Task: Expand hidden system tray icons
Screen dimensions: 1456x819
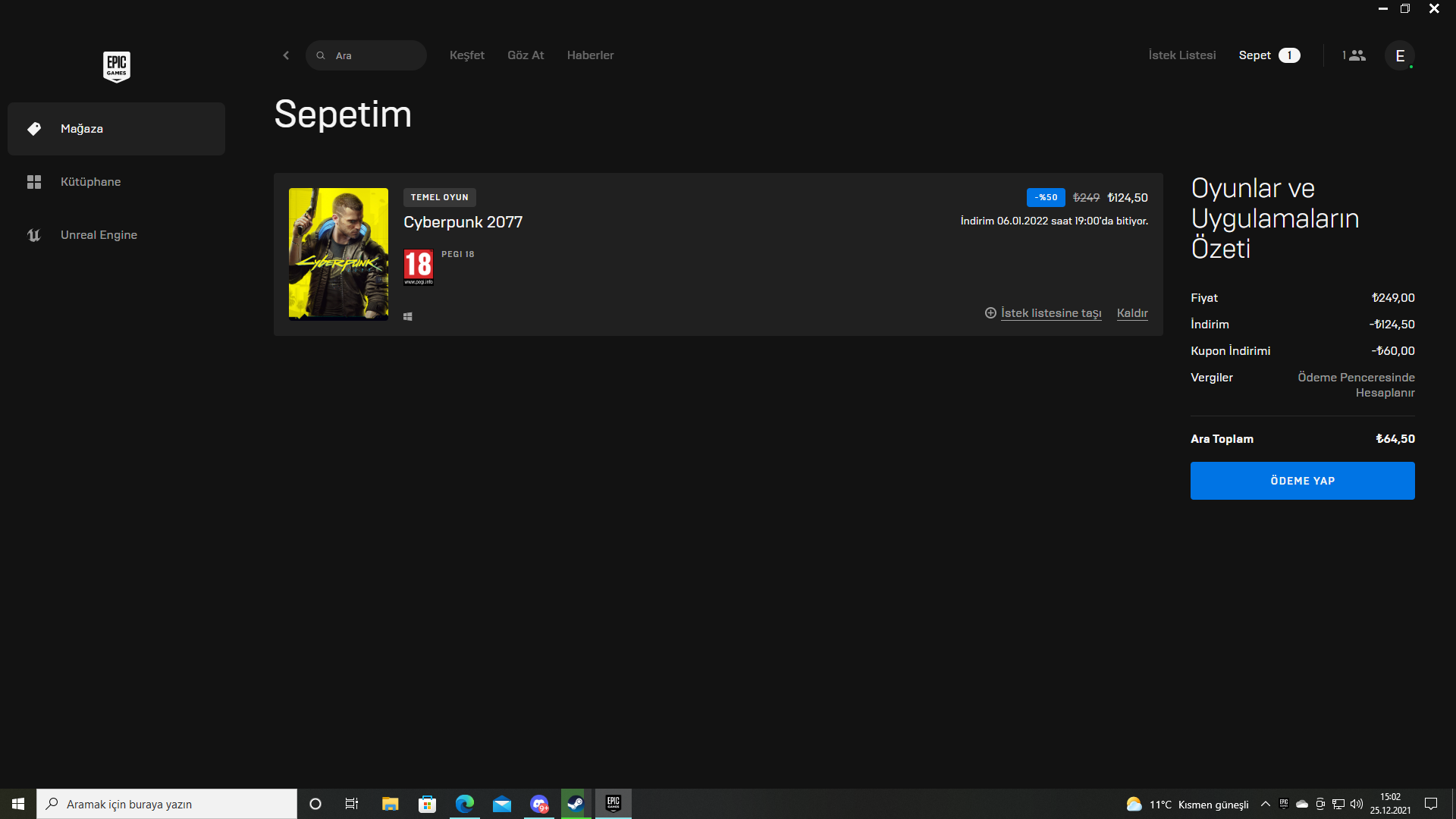Action: click(x=1265, y=804)
